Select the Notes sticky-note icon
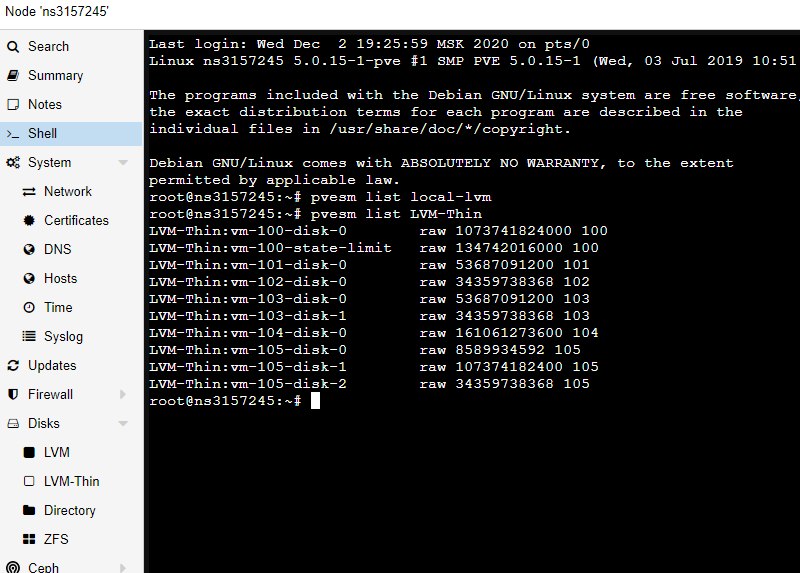This screenshot has height=573, width=800. [13, 105]
